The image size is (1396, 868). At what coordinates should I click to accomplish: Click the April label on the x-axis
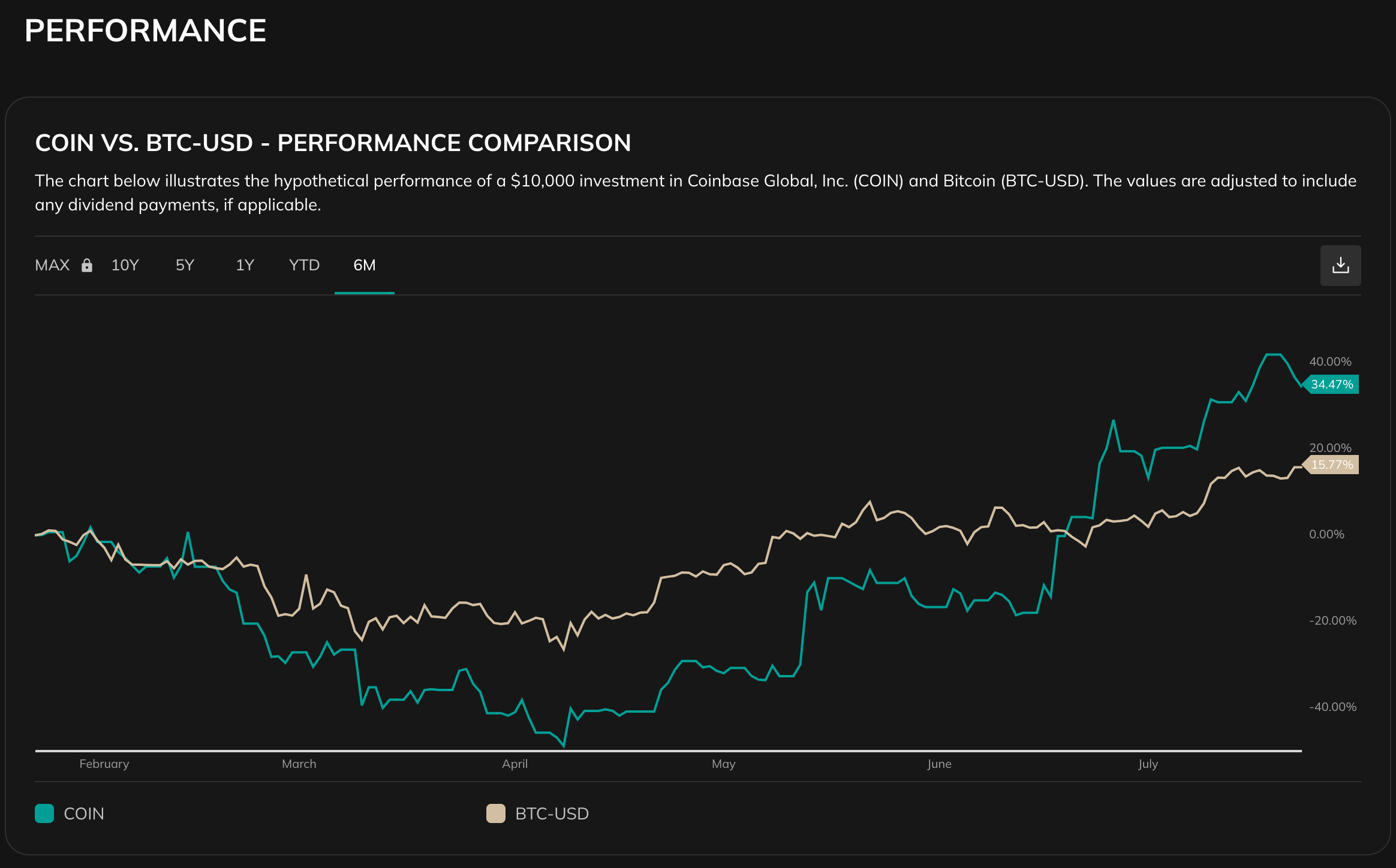(x=515, y=764)
